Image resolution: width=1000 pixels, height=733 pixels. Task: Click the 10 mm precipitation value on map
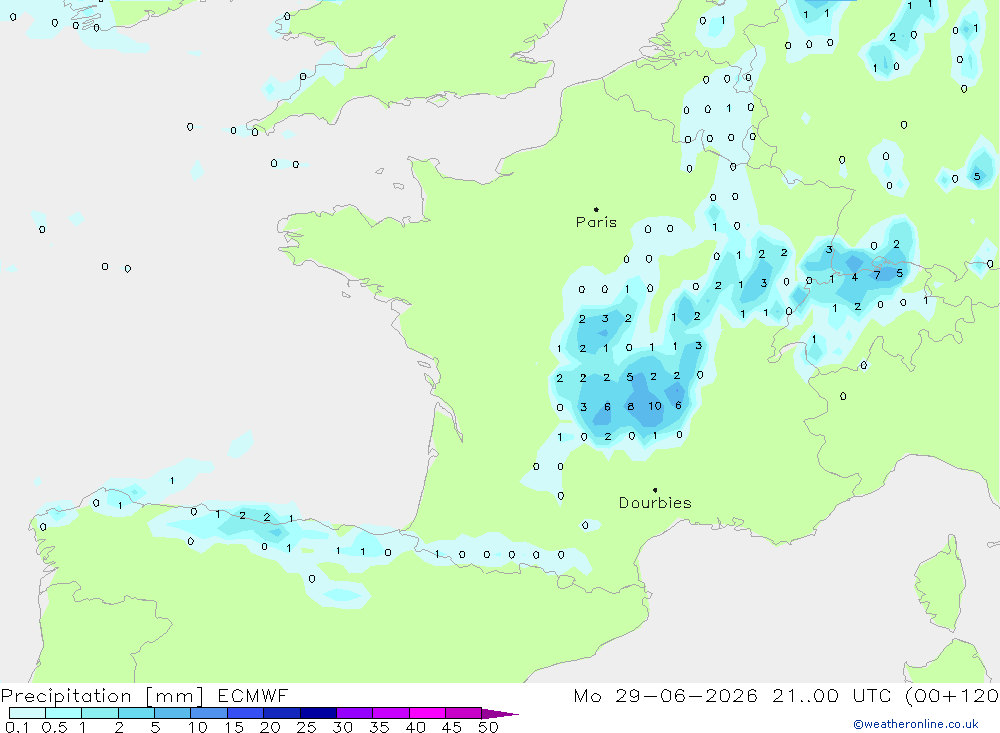click(x=655, y=406)
